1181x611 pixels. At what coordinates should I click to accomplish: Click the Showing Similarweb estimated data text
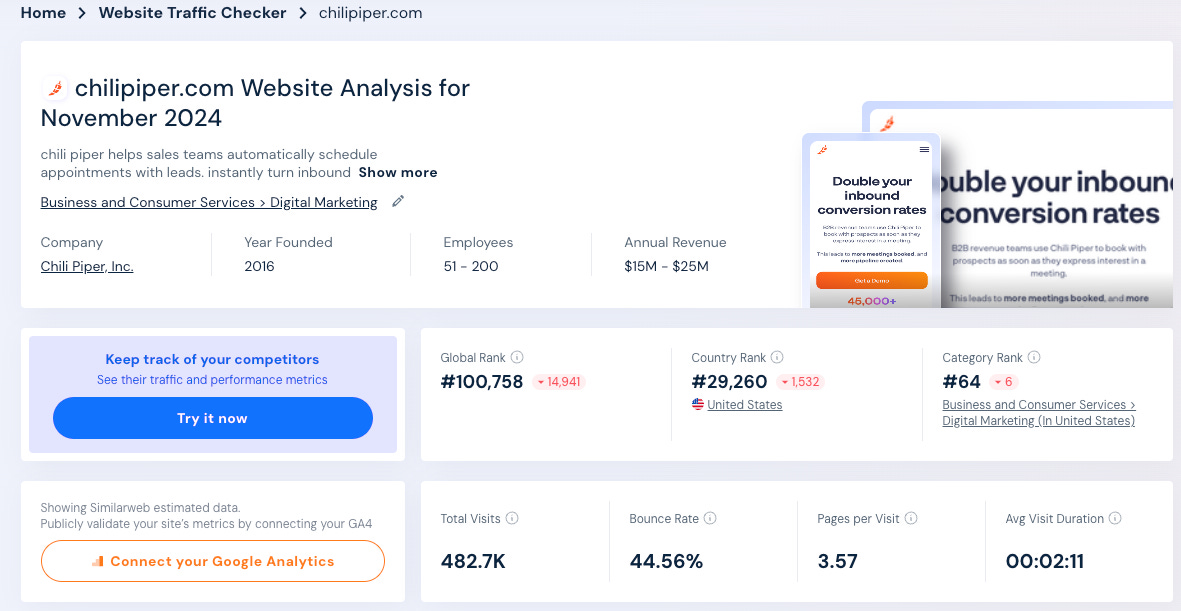[x=140, y=508]
